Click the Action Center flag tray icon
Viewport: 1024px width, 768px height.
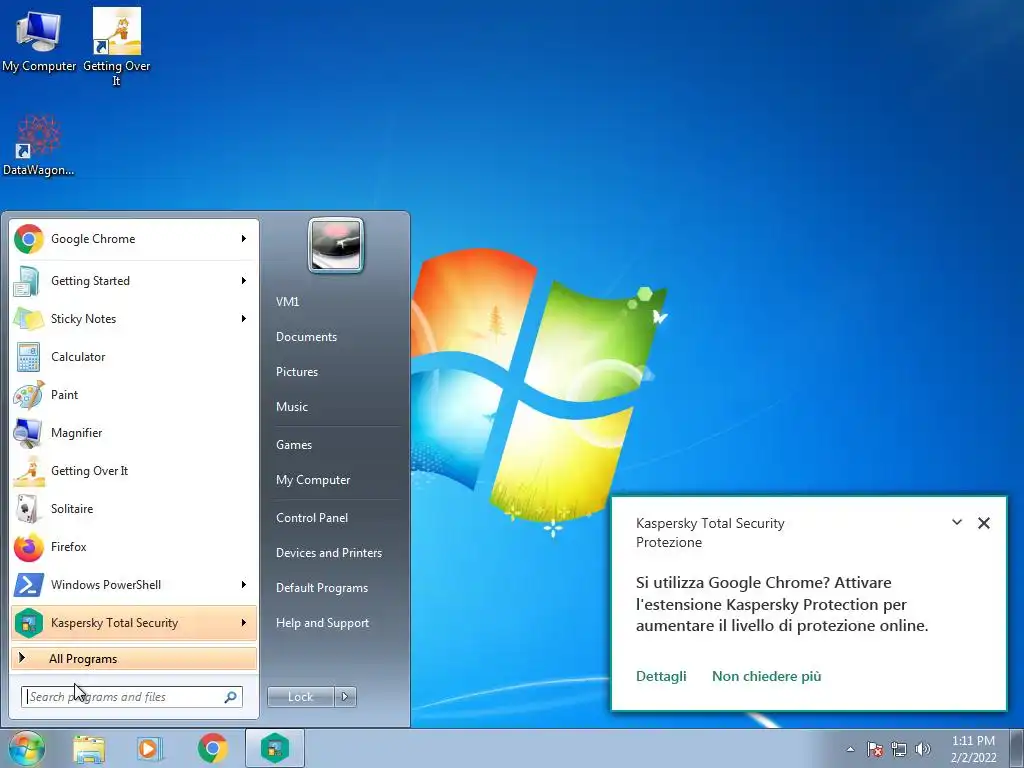pos(875,749)
